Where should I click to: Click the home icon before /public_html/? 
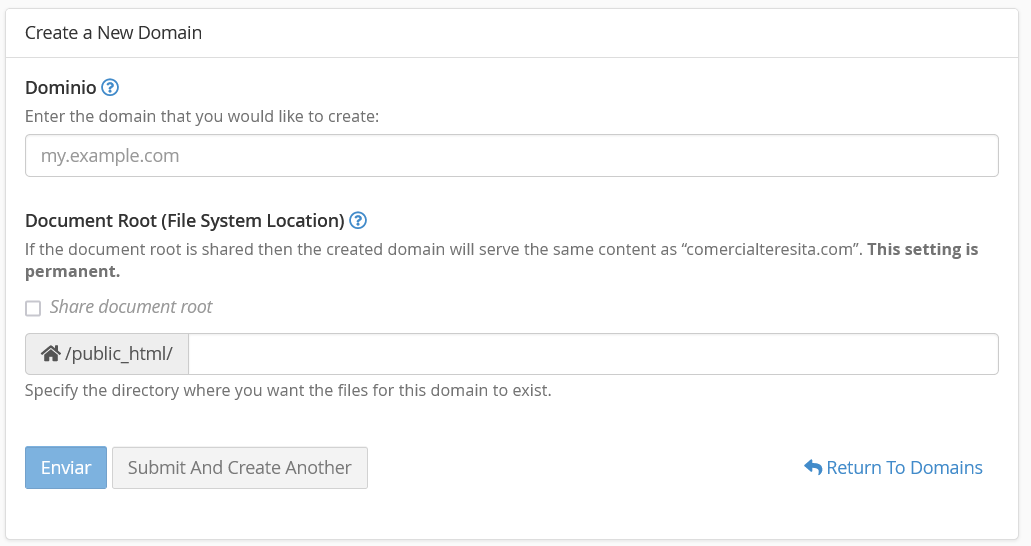coord(50,354)
